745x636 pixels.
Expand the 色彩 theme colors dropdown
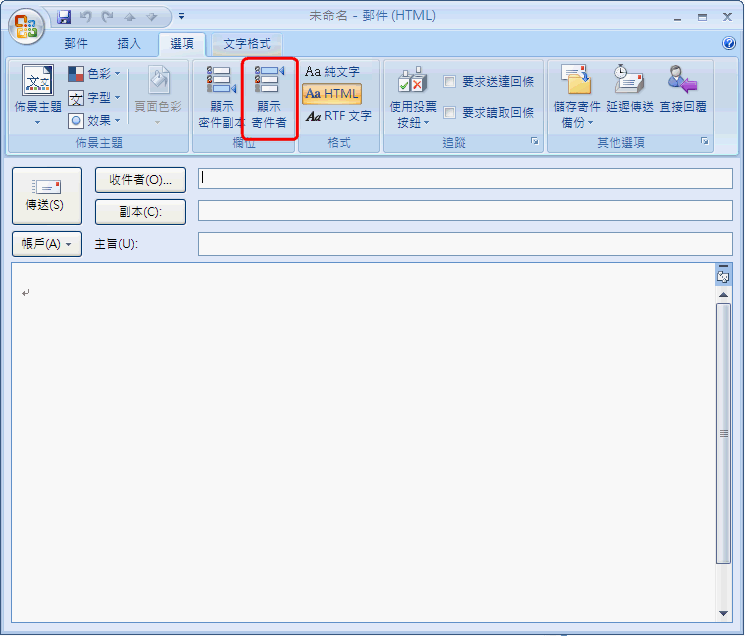click(x=94, y=74)
